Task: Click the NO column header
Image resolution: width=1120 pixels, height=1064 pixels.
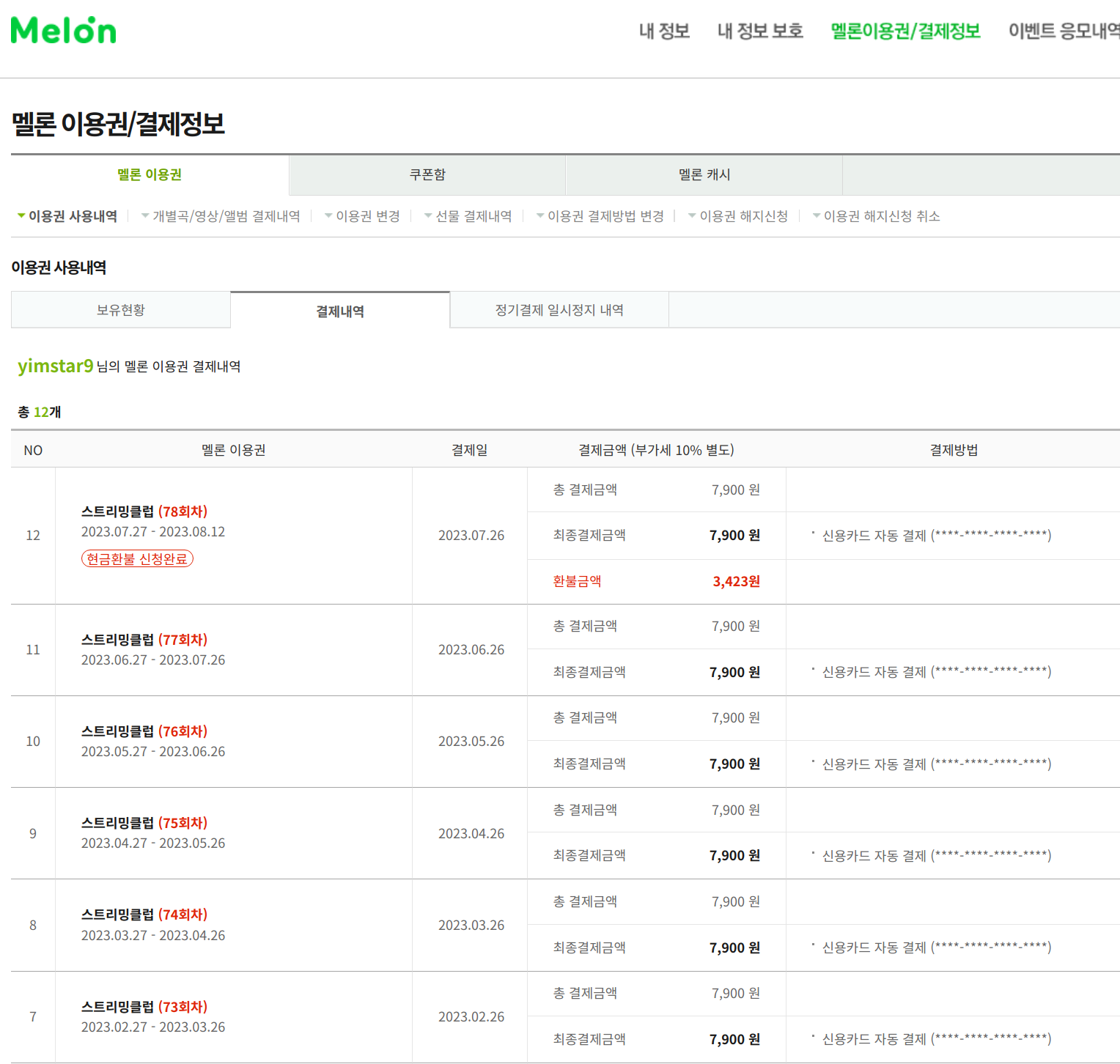Action: click(x=33, y=451)
